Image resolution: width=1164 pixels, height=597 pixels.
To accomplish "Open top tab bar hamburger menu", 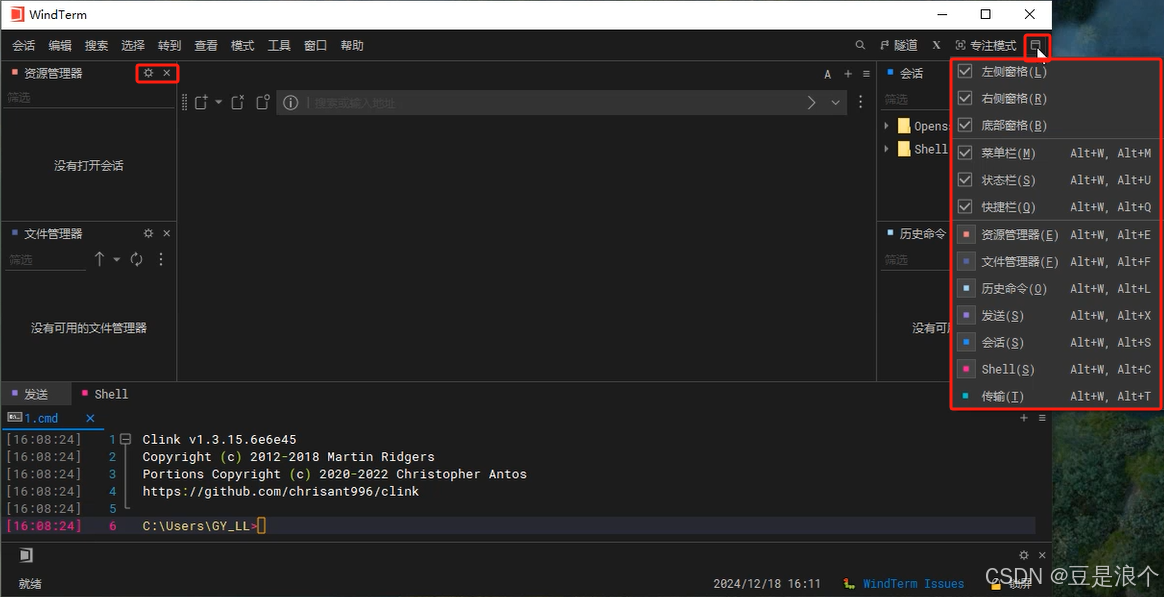I will coord(866,74).
